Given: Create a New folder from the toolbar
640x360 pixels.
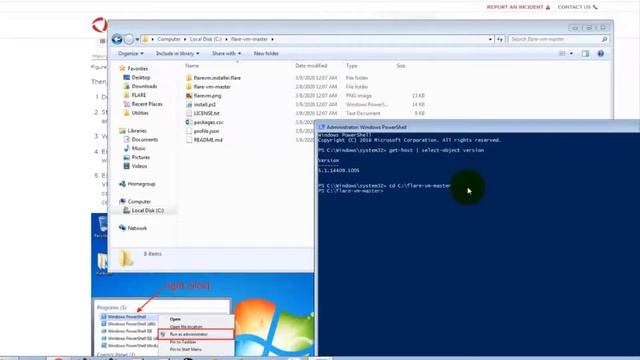Looking at the screenshot, I should [266, 53].
